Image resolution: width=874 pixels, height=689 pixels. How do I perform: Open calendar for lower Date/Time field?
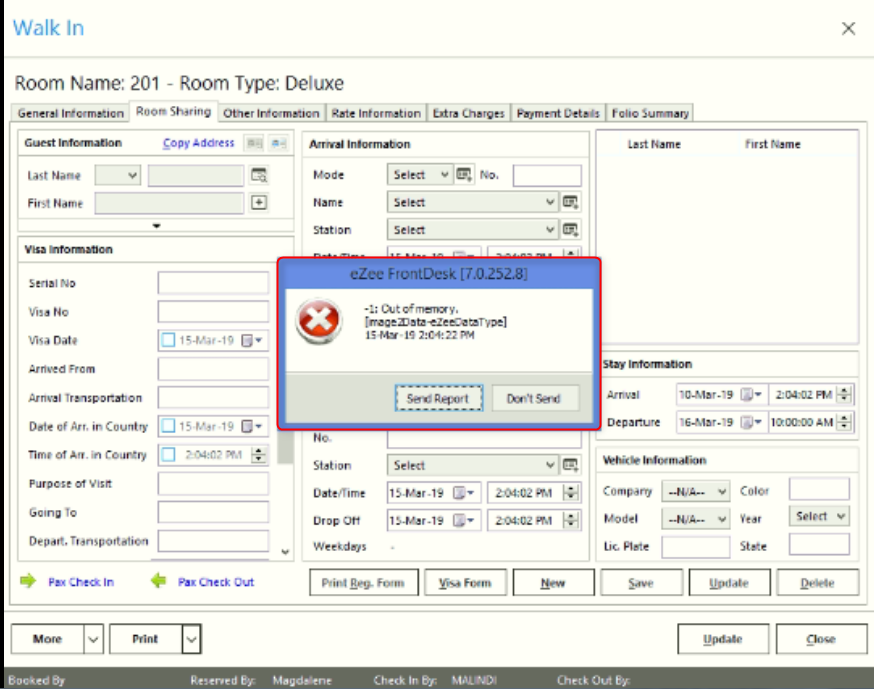coord(464,493)
